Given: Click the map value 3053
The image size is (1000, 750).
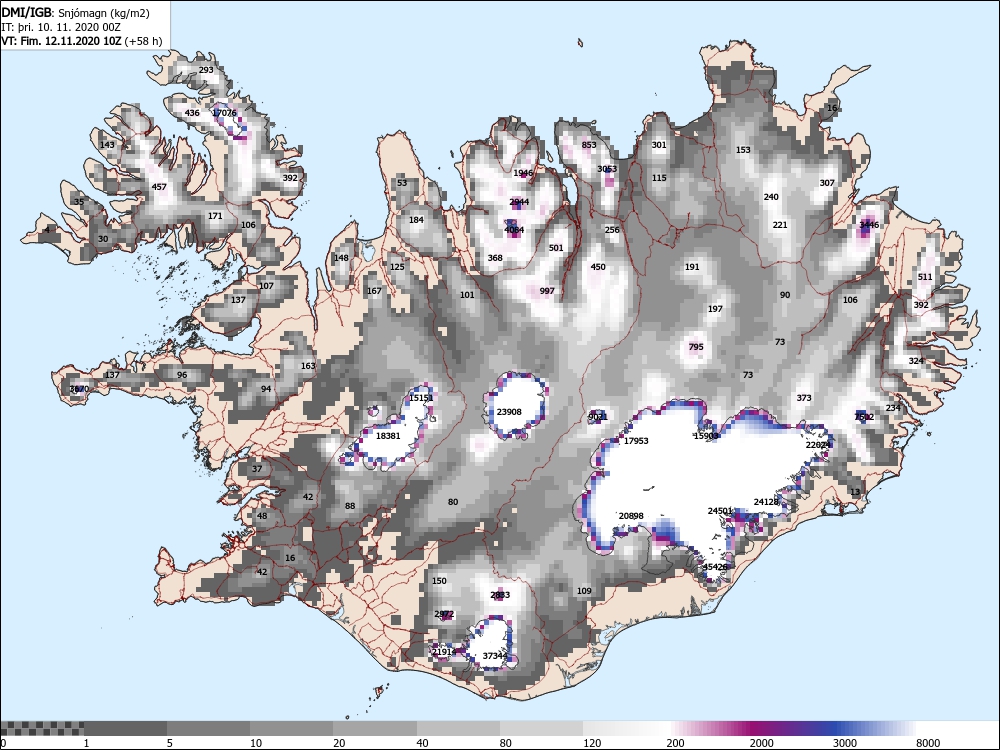Looking at the screenshot, I should point(607,169).
